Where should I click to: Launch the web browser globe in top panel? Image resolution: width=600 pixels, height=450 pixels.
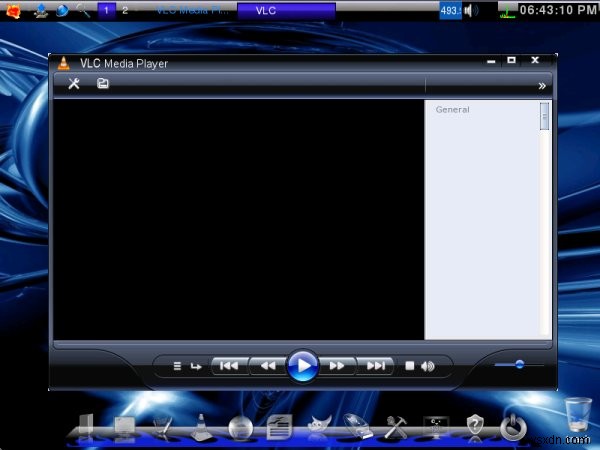coord(62,10)
